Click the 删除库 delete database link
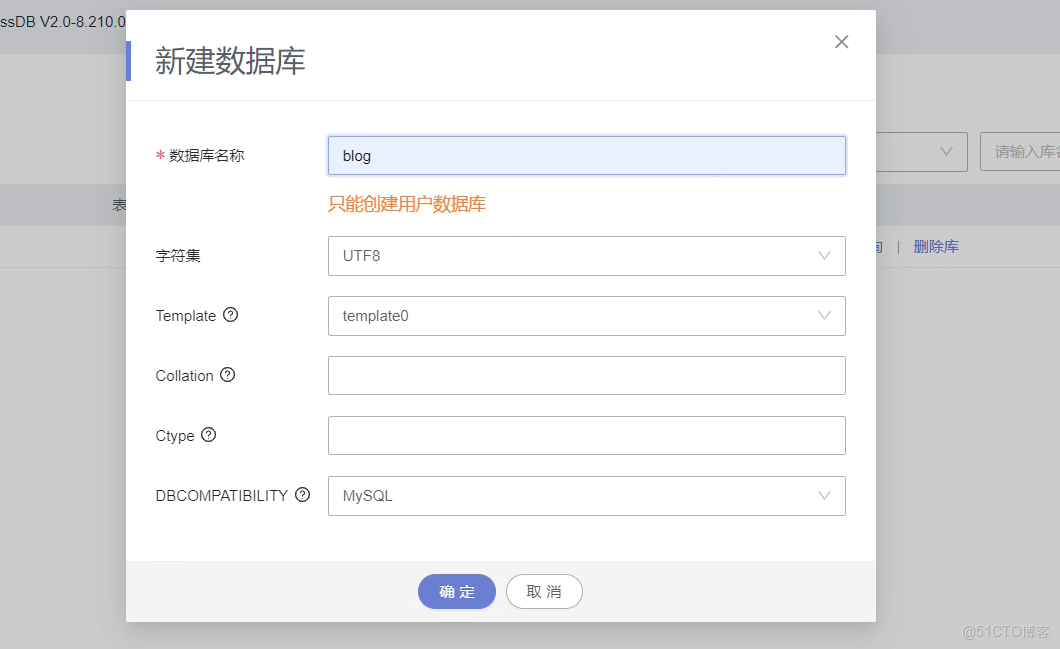The height and width of the screenshot is (649, 1060). pos(936,246)
